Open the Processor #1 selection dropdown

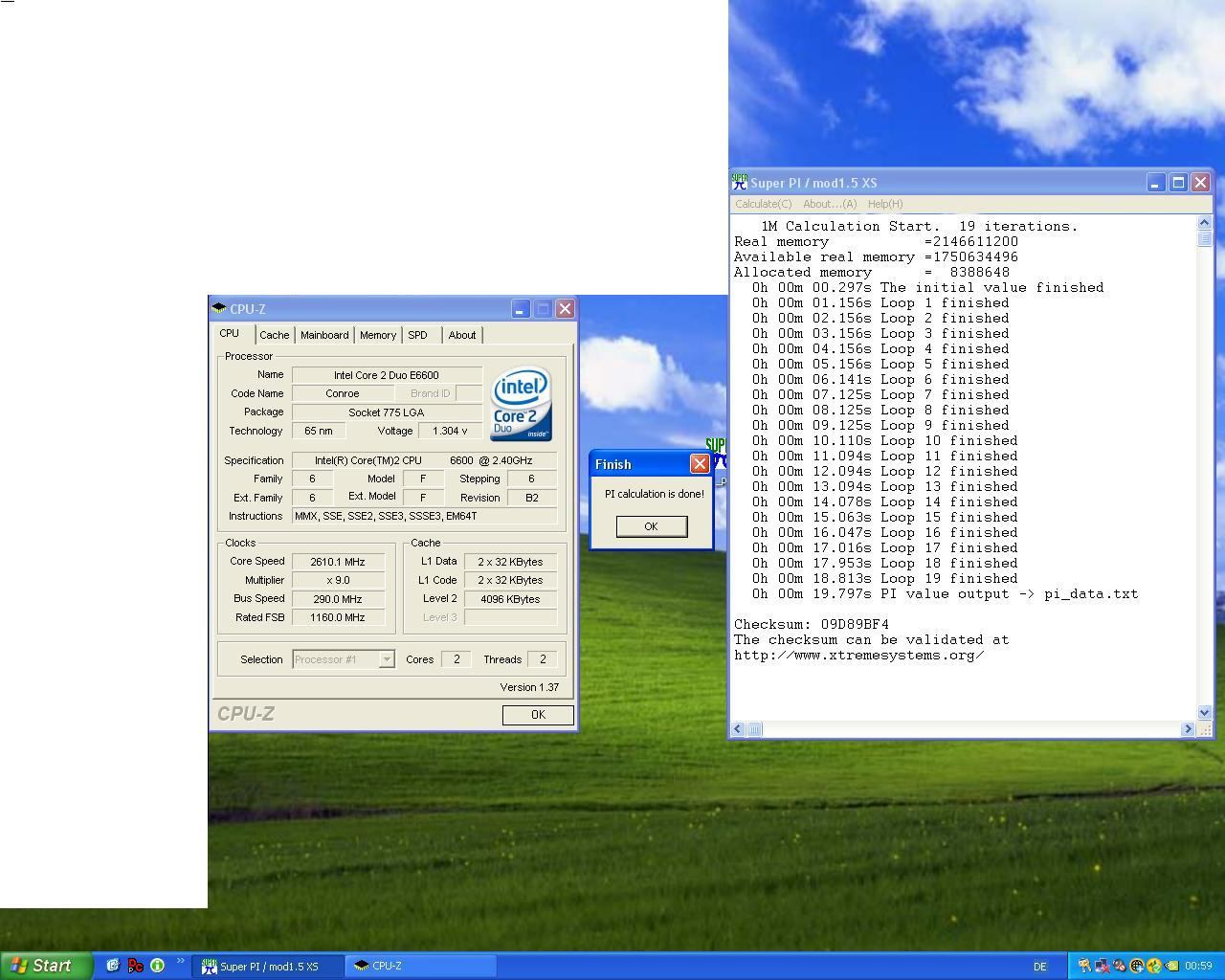[x=344, y=659]
